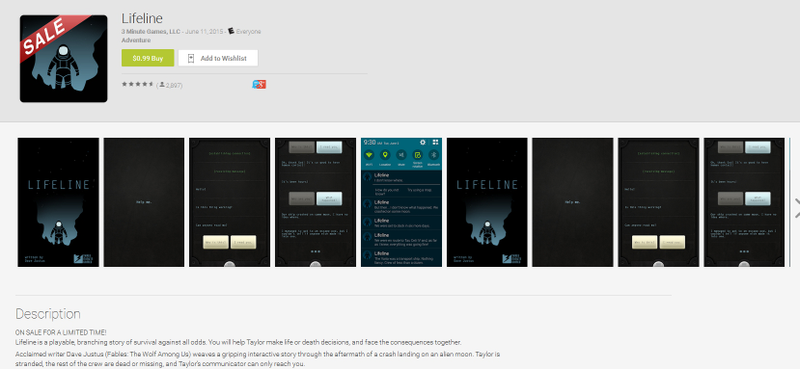Open the first "Help me." screenshot
Image resolution: width=800 pixels, height=369 pixels.
pos(144,202)
